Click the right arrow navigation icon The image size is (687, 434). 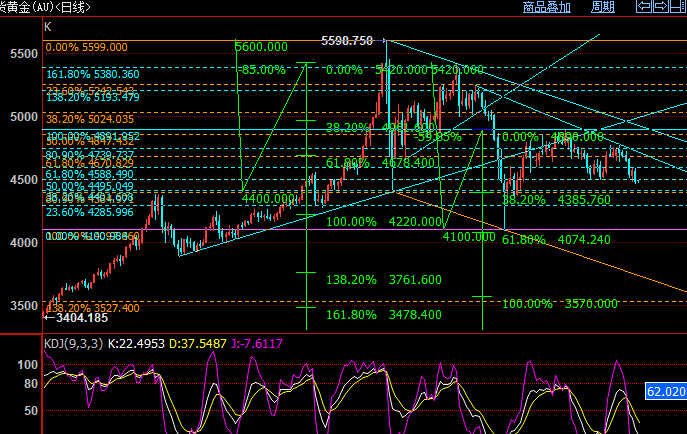tap(661, 6)
